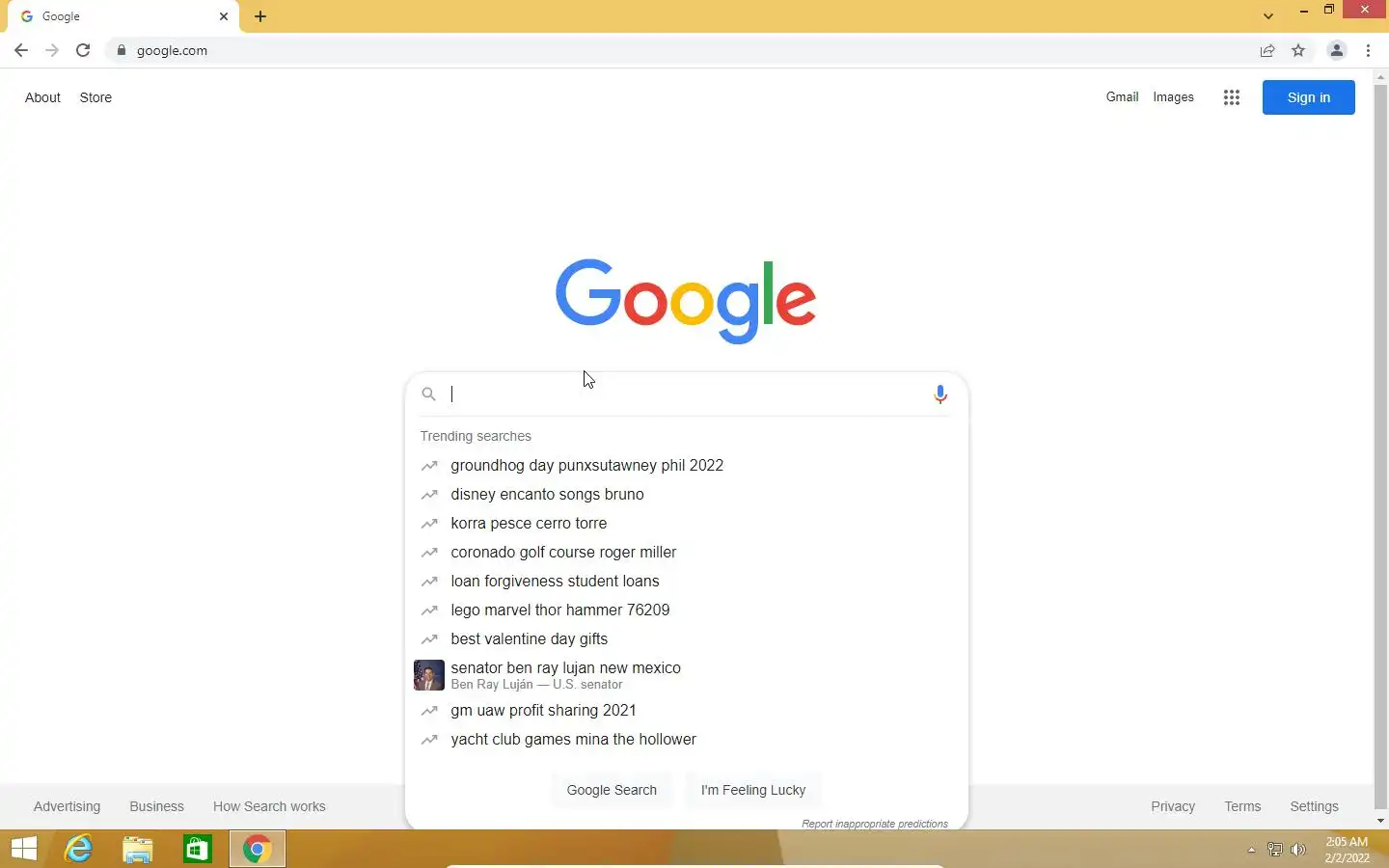1389x868 pixels.
Task: Reload the Google page
Action: (83, 50)
